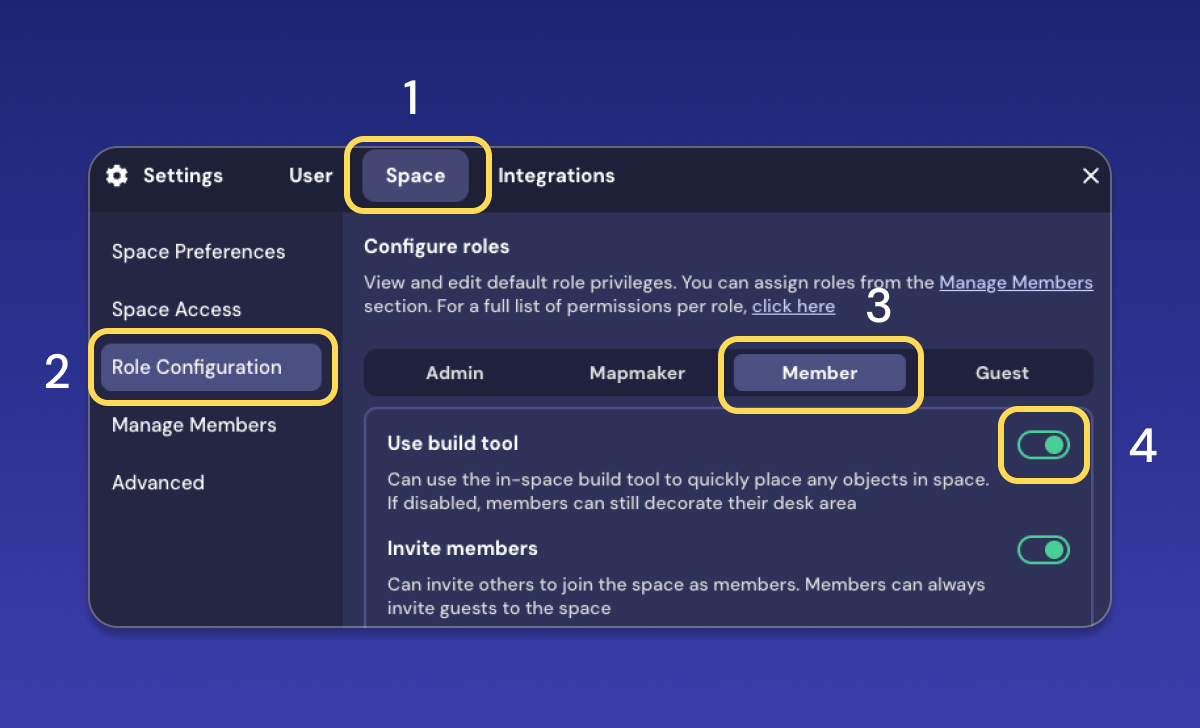The image size is (1200, 728).
Task: Open Space Access settings
Action: [x=176, y=310]
